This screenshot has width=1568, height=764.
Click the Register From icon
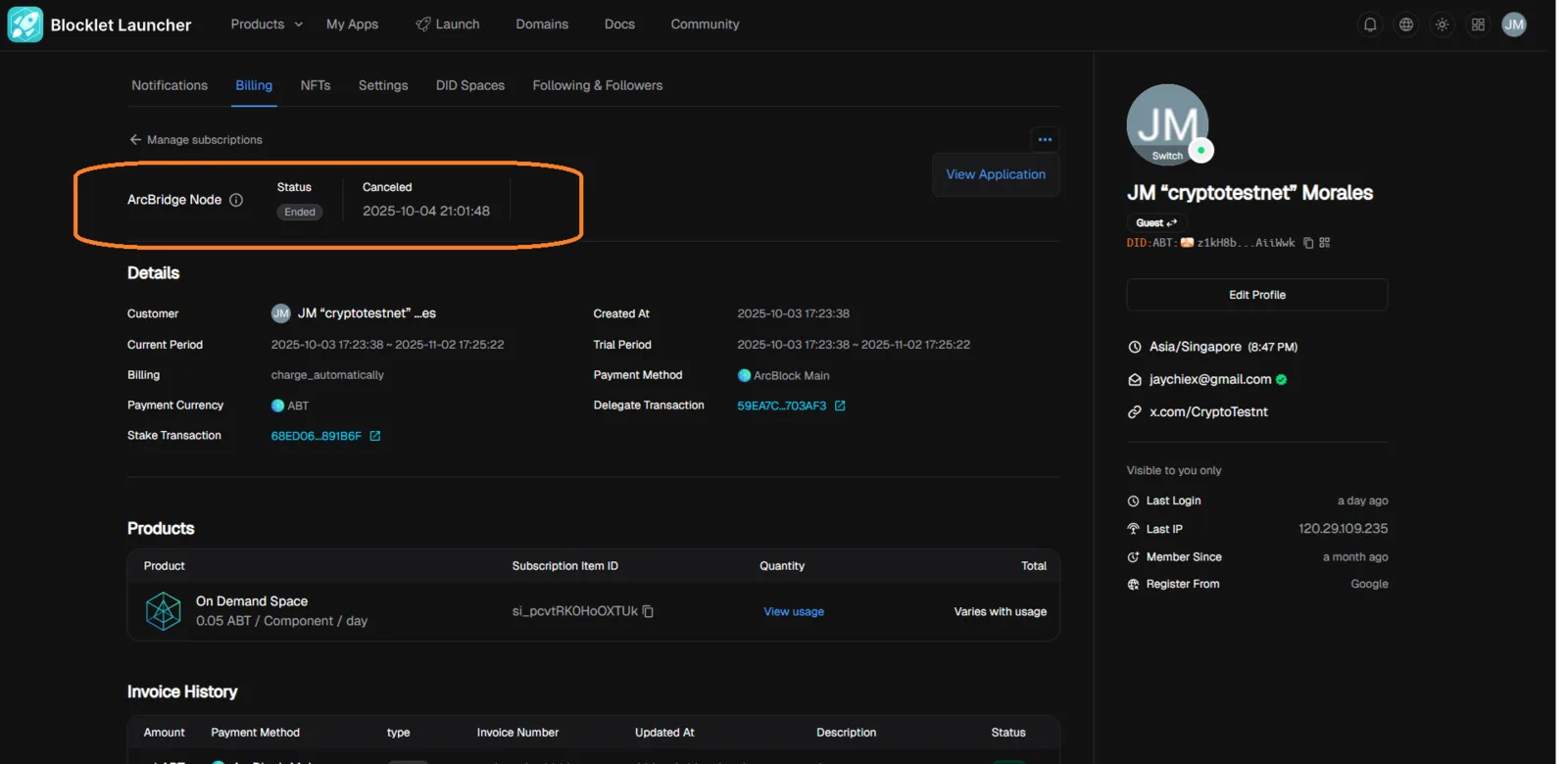1134,585
